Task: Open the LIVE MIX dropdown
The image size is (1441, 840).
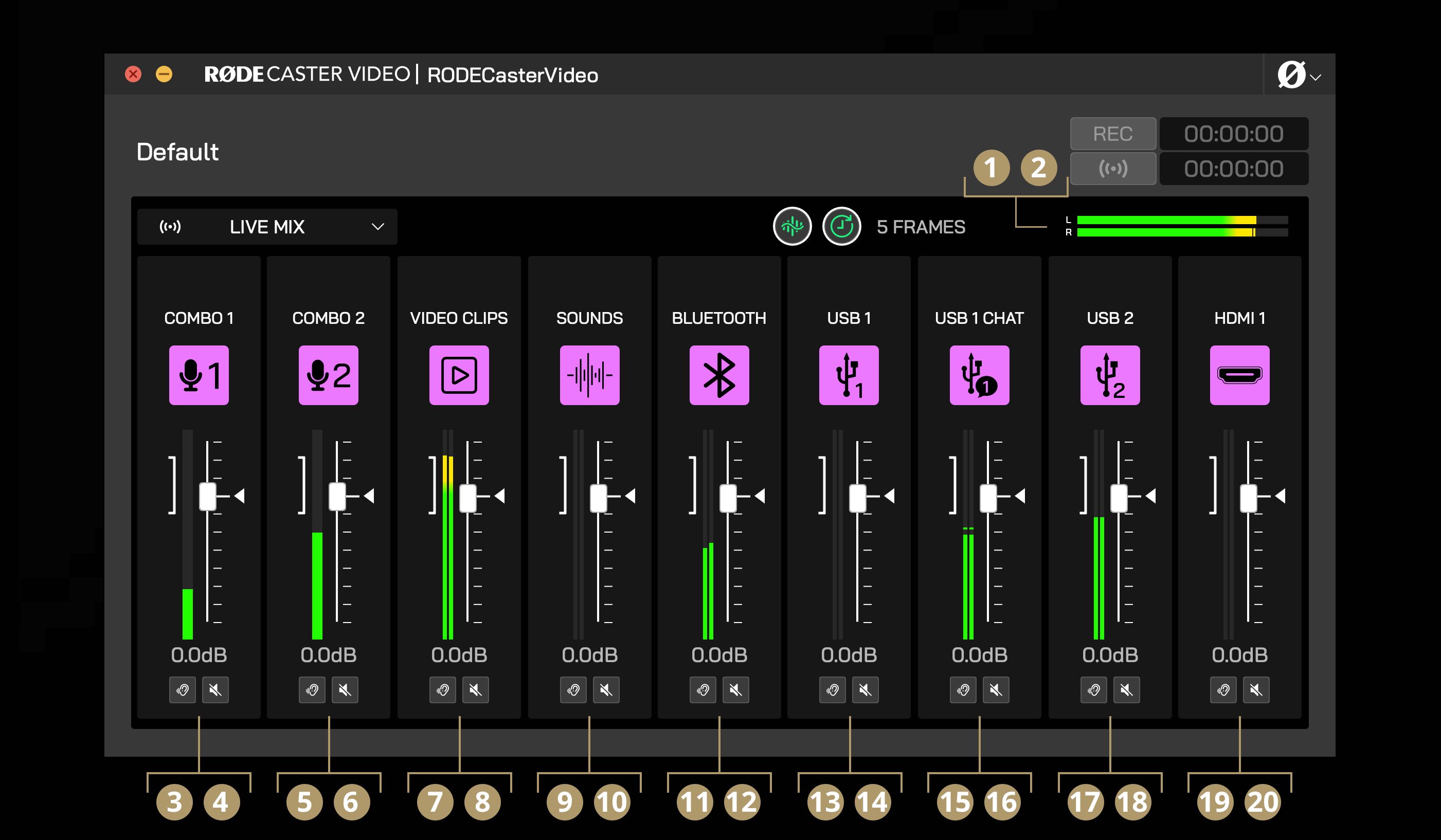Action: 266,226
